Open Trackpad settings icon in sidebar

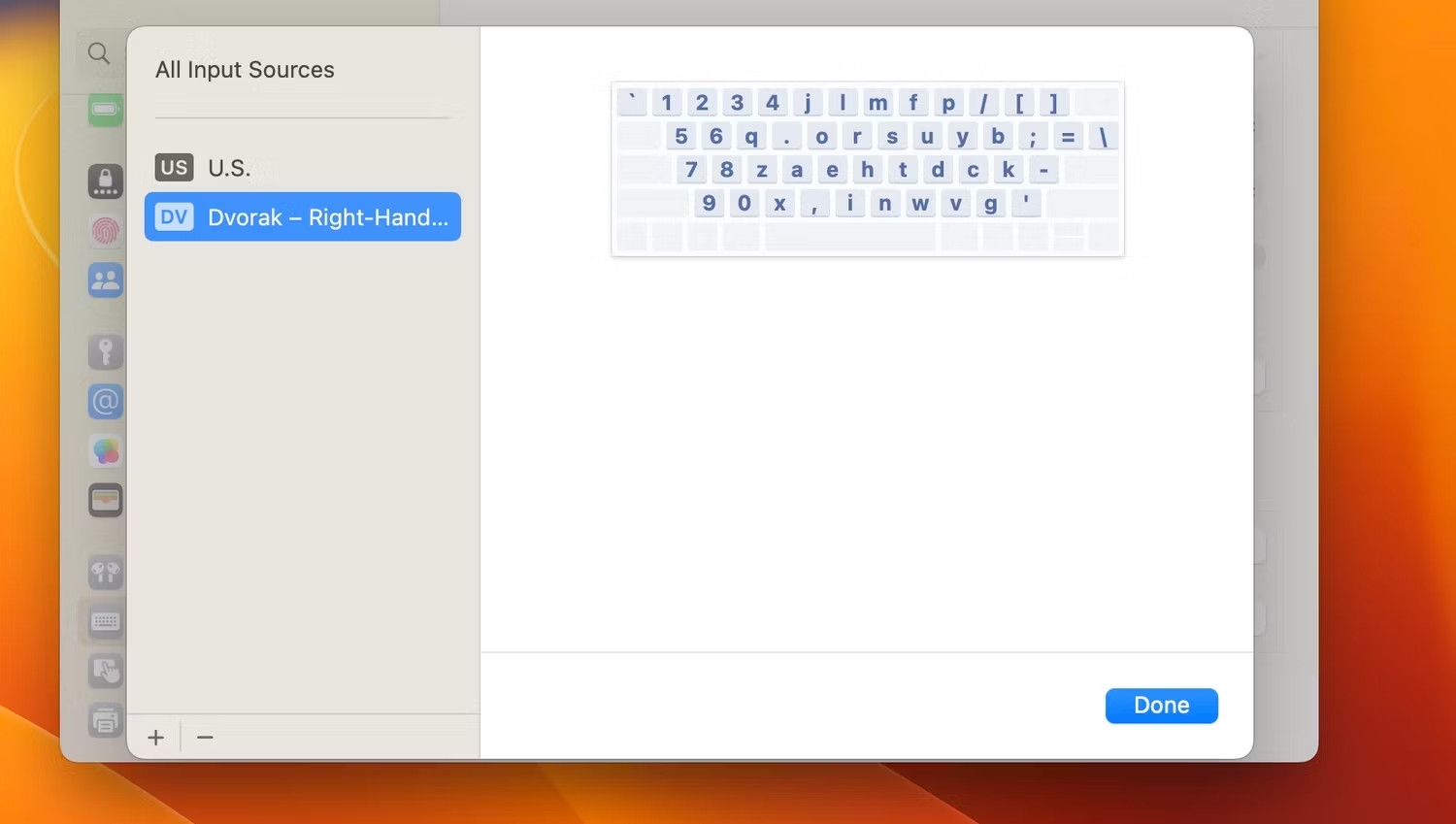coord(106,672)
